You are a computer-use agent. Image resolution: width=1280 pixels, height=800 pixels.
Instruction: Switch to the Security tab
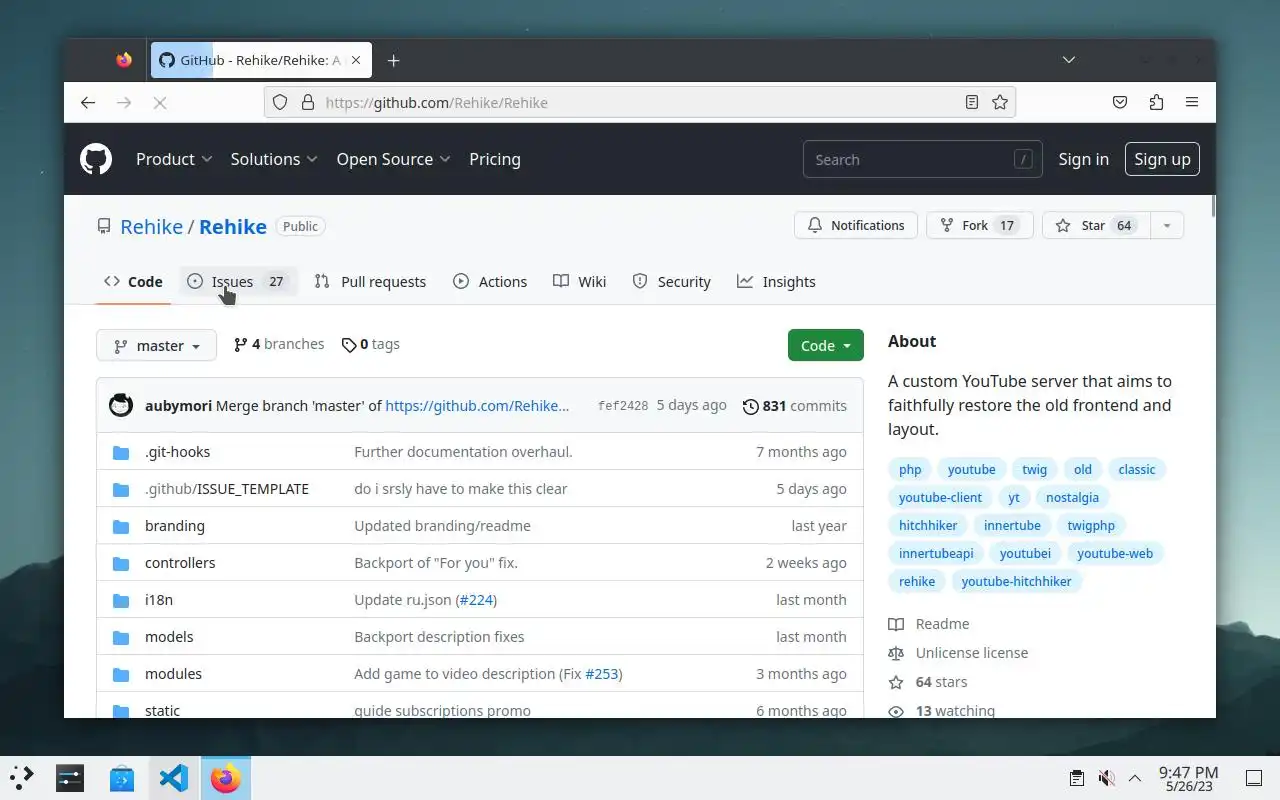tap(672, 281)
